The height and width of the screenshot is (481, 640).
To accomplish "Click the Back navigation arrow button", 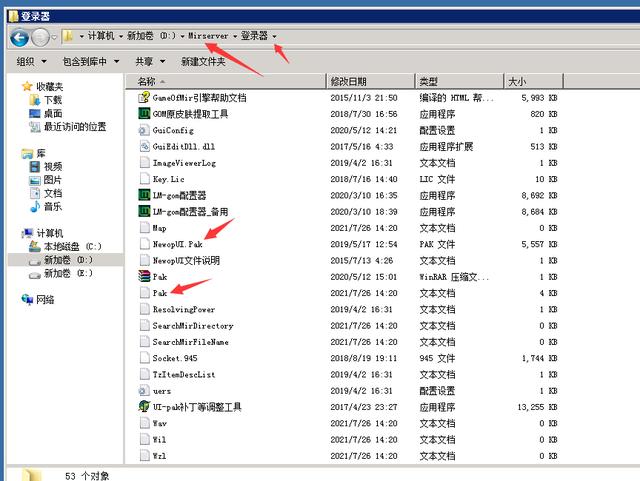I will (18, 37).
